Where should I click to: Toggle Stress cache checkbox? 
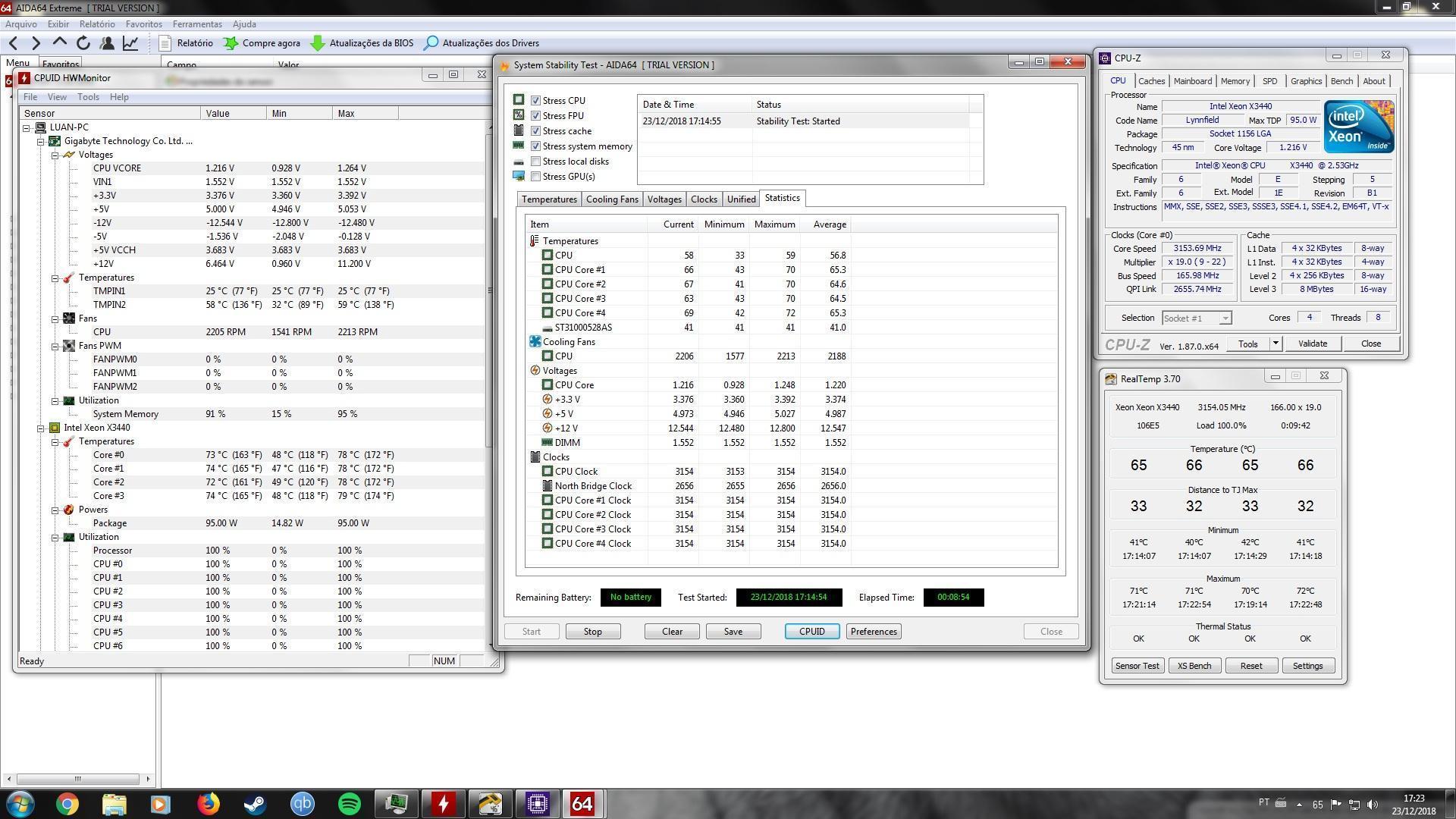[x=535, y=130]
